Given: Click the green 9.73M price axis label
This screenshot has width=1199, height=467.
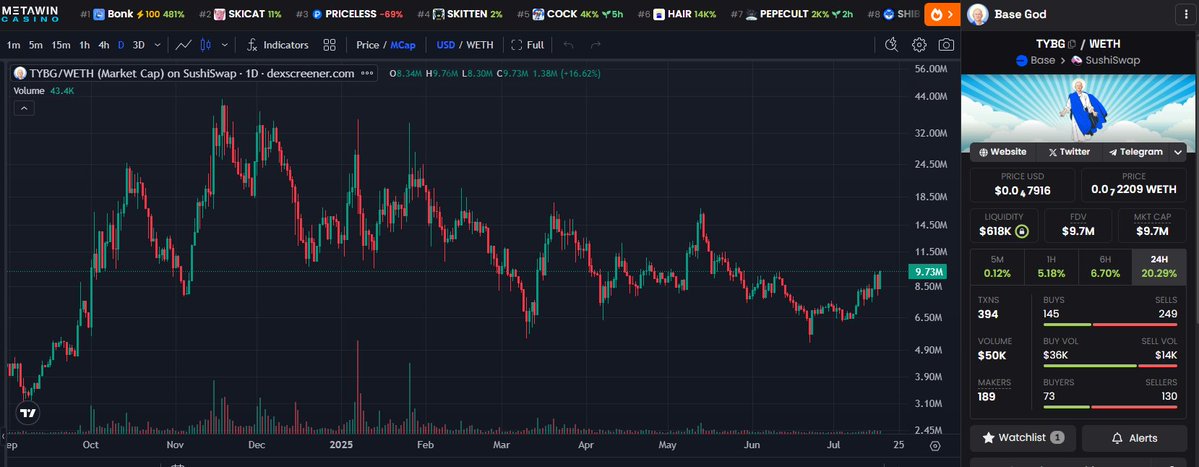Looking at the screenshot, I should tap(927, 271).
